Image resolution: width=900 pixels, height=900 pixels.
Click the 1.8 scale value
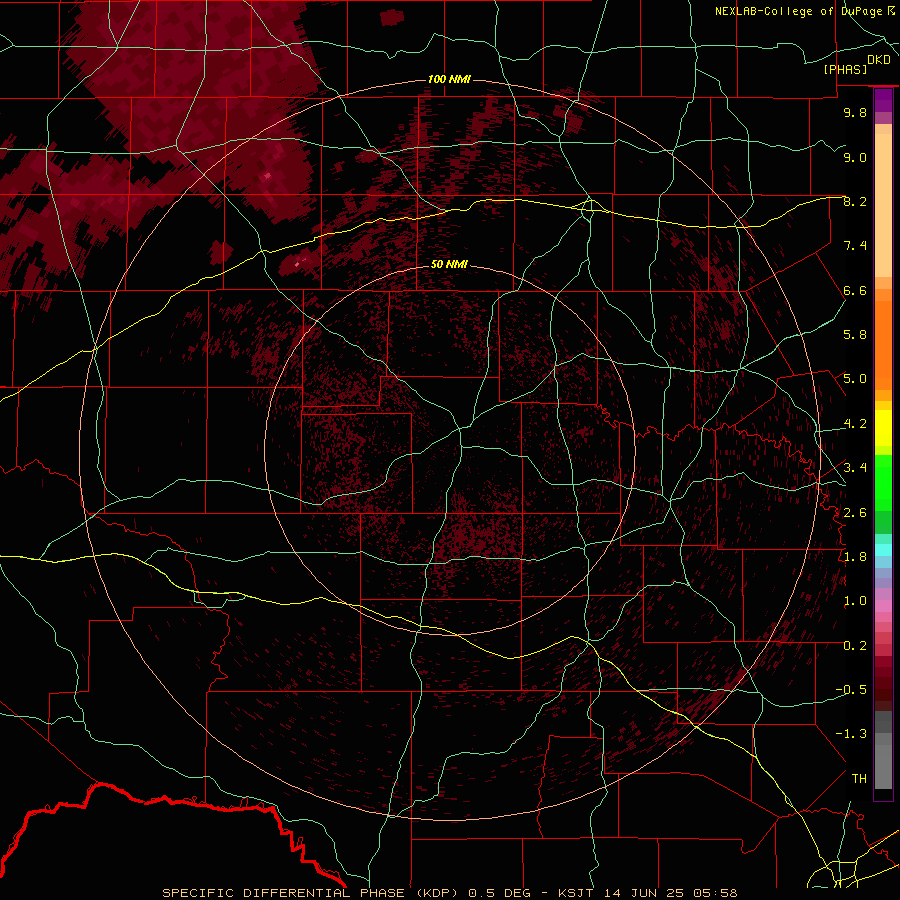click(855, 556)
